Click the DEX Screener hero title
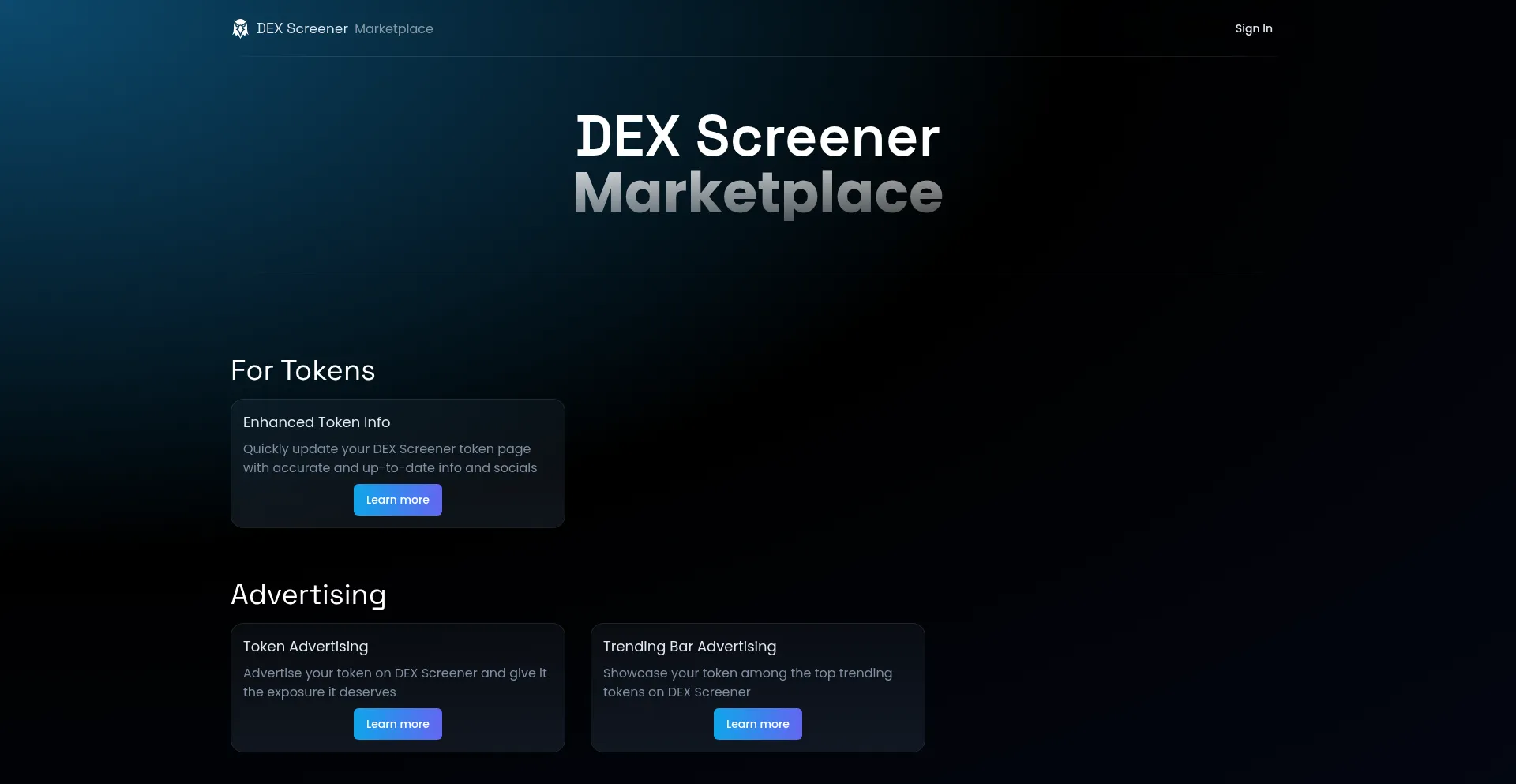 click(757, 136)
